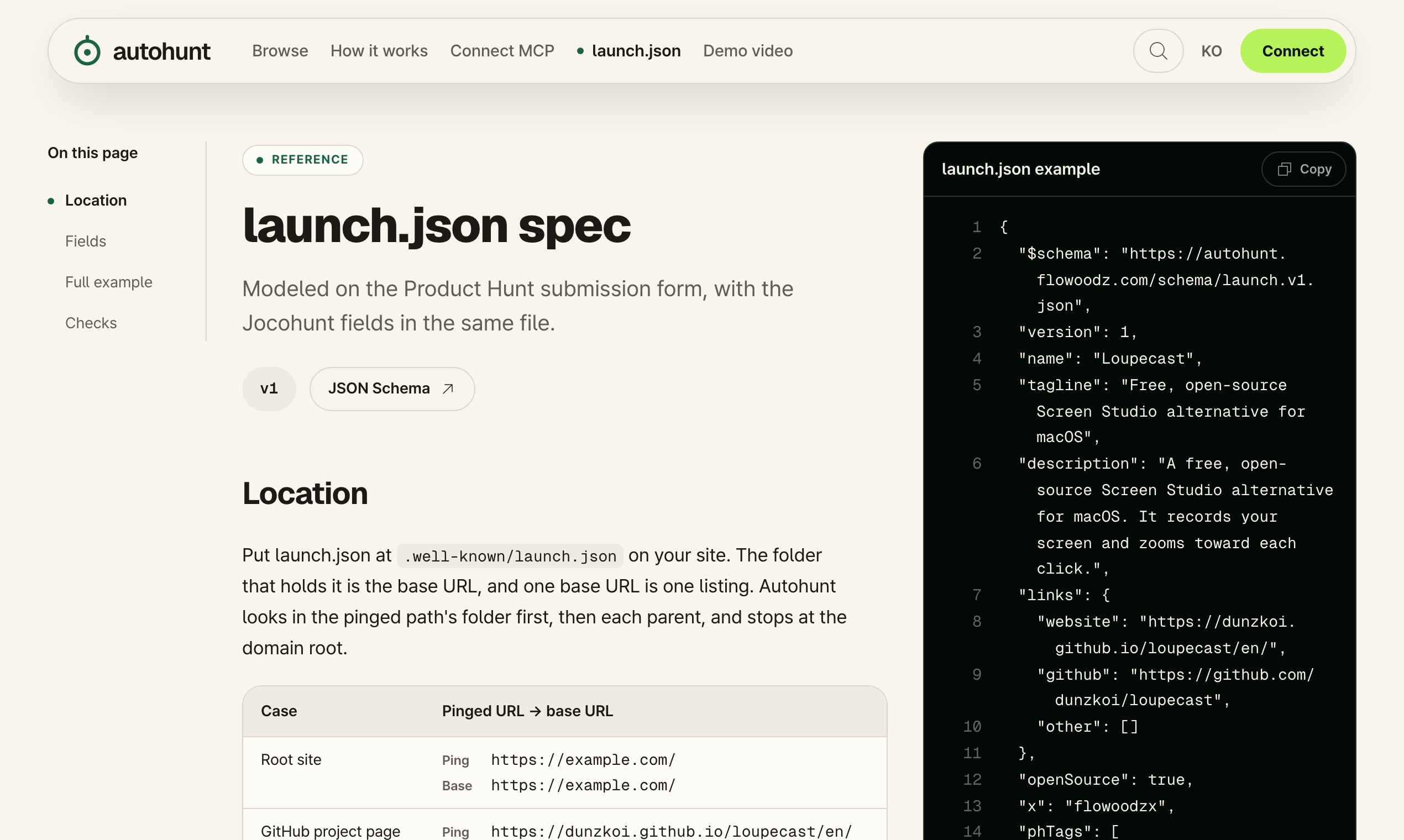Click the green Connect button

click(1293, 51)
